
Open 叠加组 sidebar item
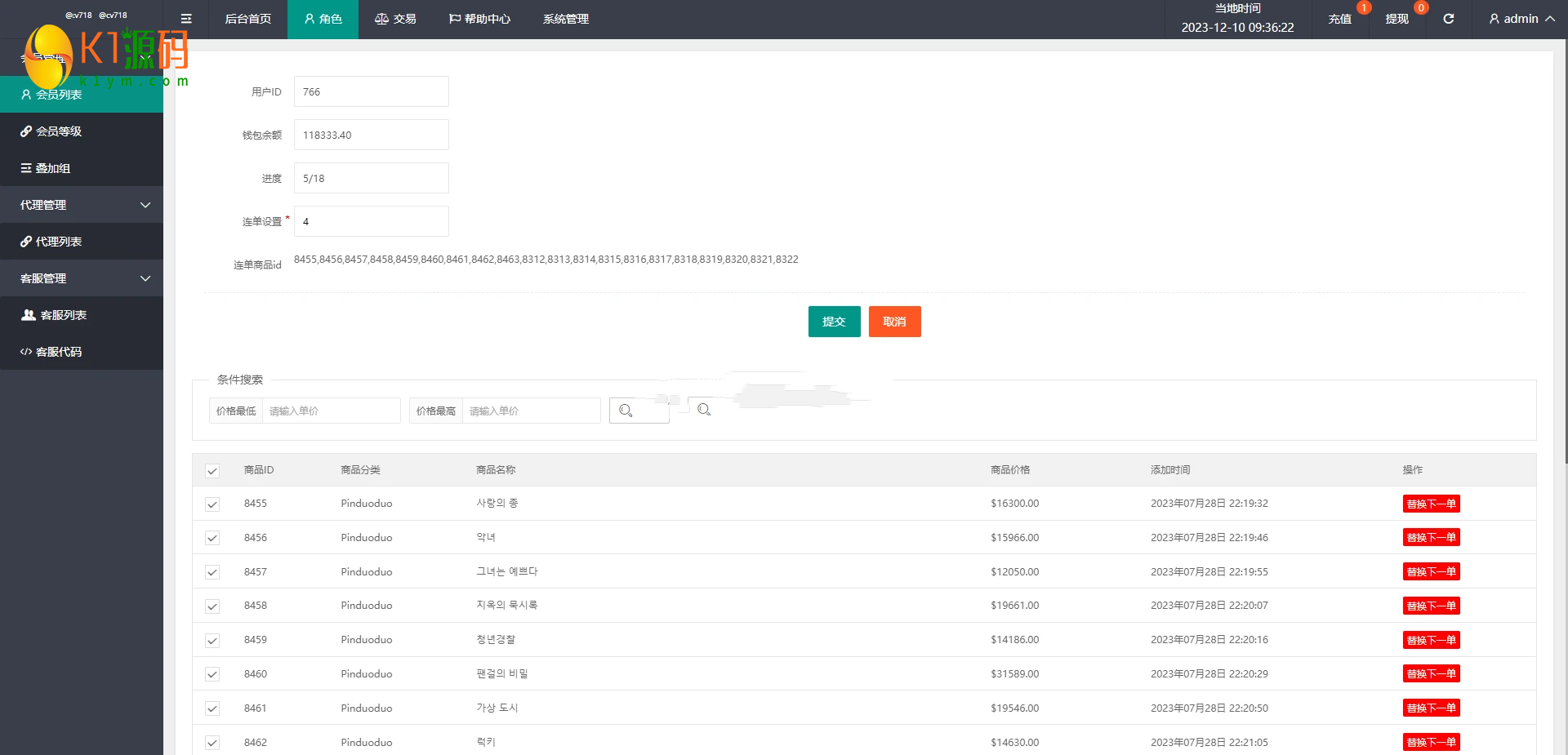tap(82, 168)
